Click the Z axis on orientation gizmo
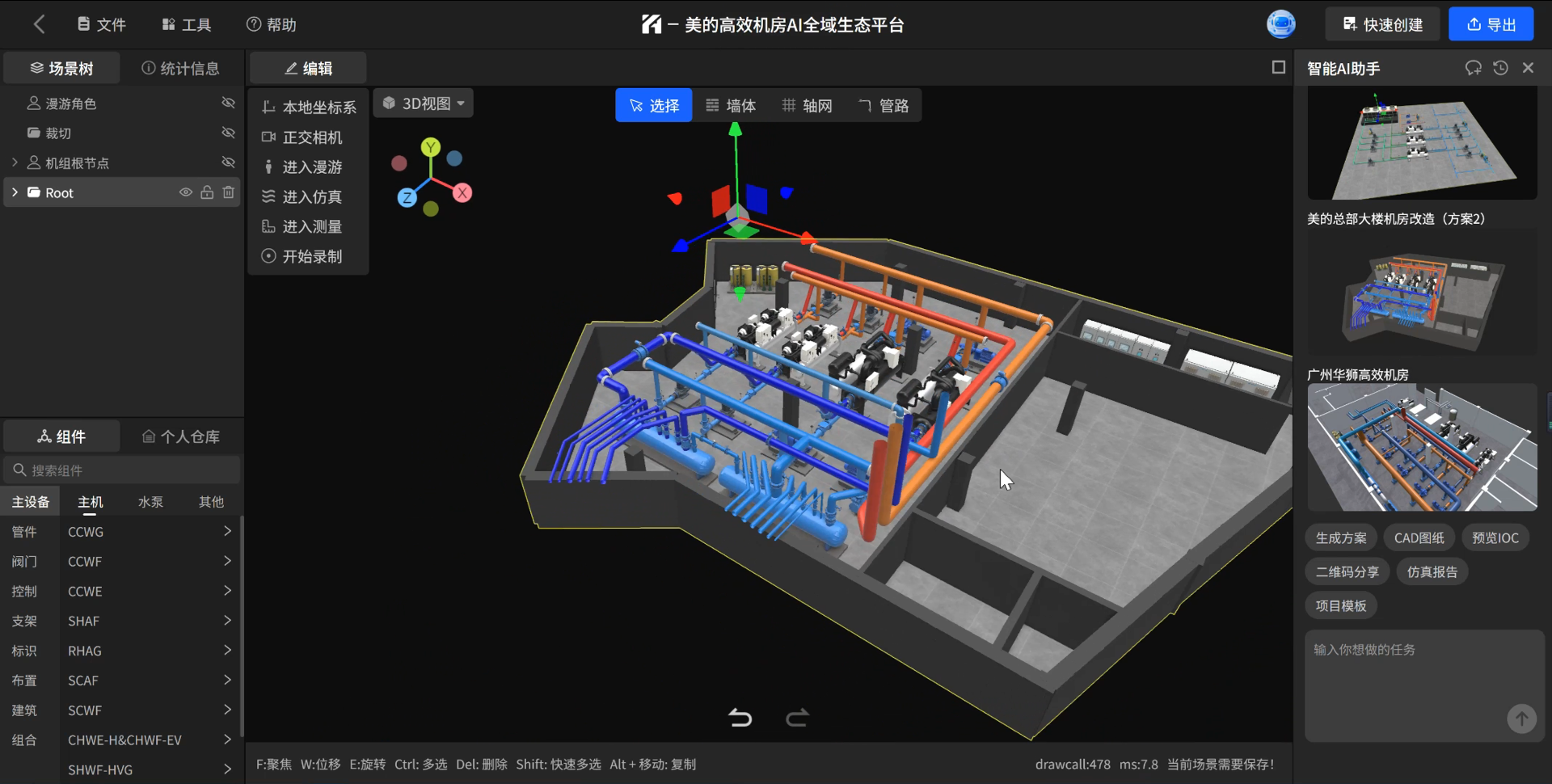1552x784 pixels. [x=407, y=197]
